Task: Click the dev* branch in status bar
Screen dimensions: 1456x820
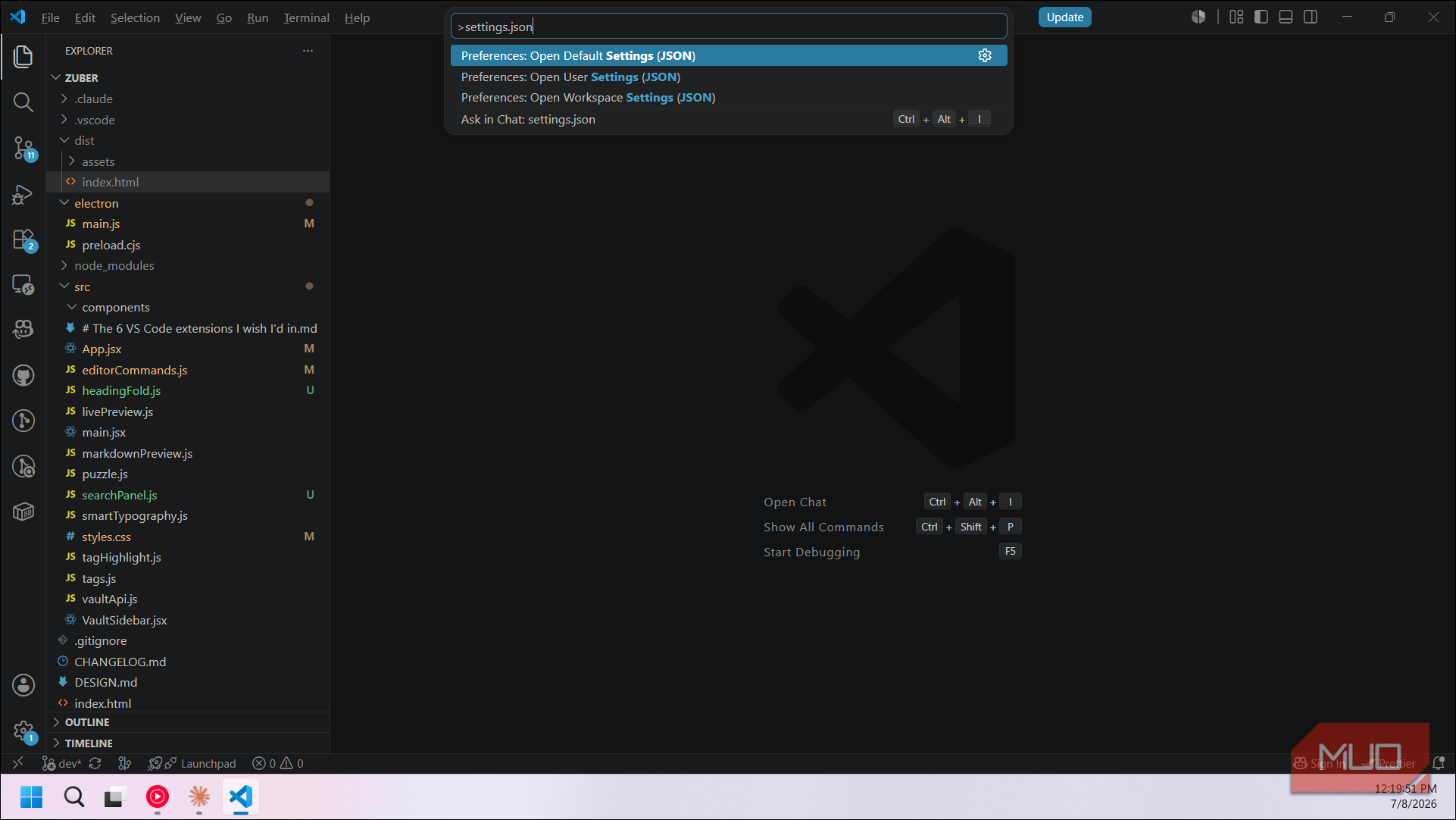Action: [x=61, y=763]
